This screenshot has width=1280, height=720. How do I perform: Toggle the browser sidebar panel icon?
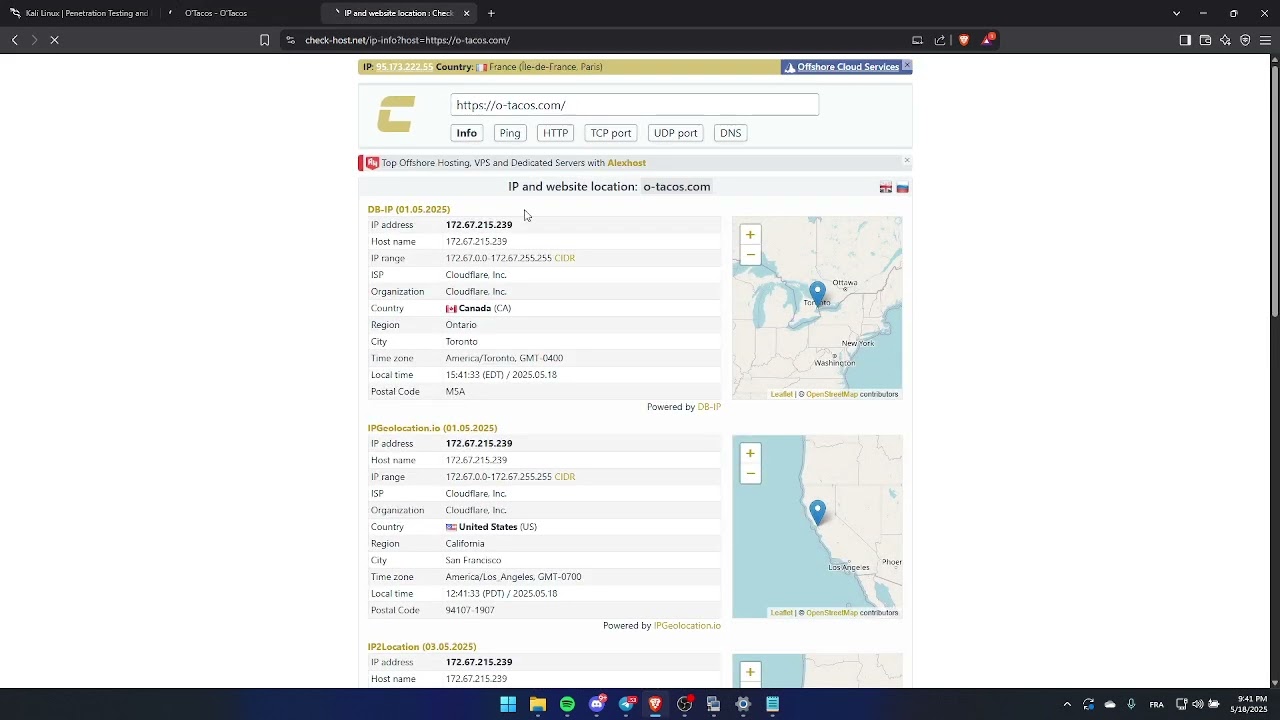coord(1185,40)
